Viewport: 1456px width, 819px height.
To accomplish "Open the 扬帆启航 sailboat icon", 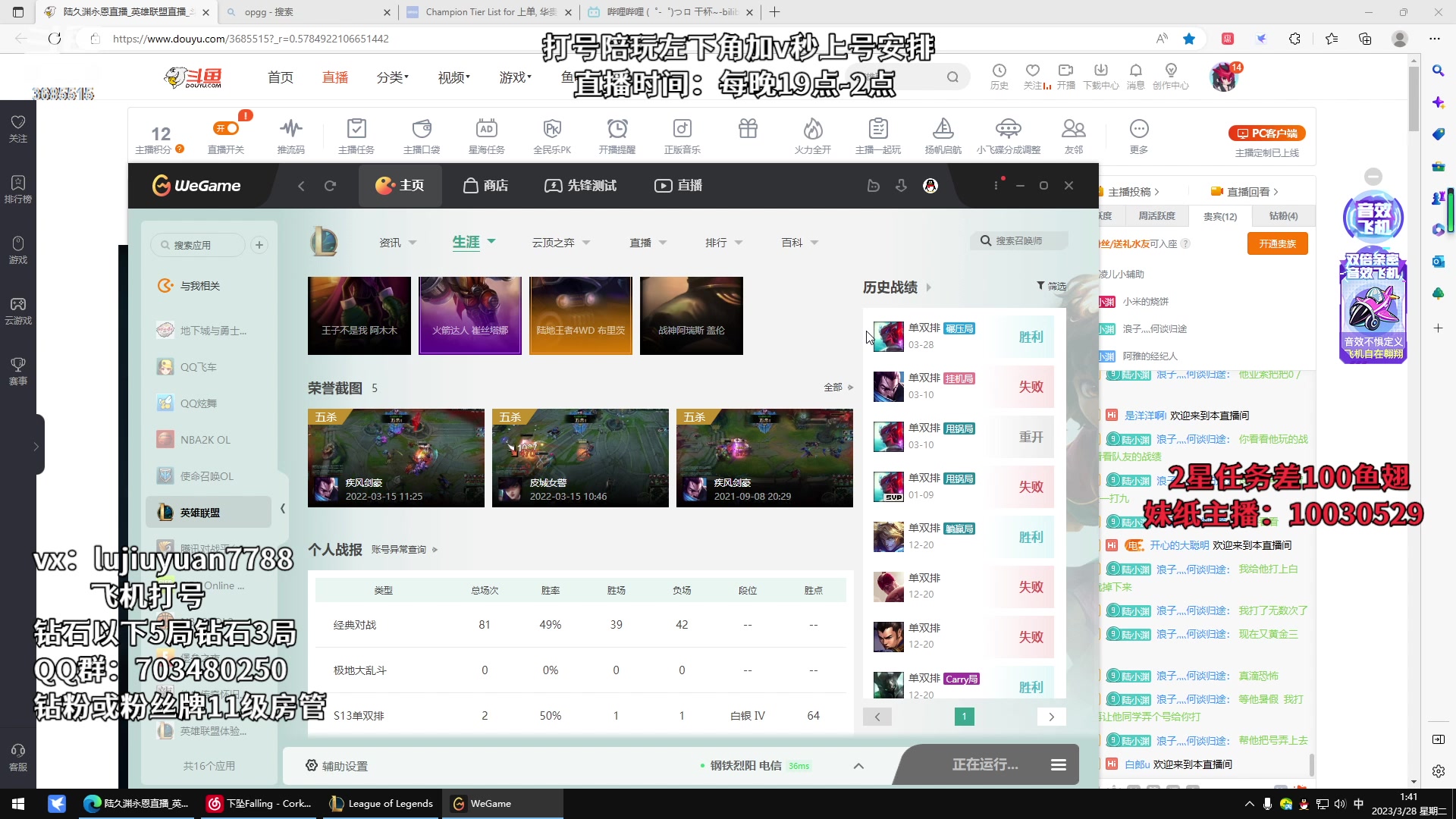I will [943, 129].
